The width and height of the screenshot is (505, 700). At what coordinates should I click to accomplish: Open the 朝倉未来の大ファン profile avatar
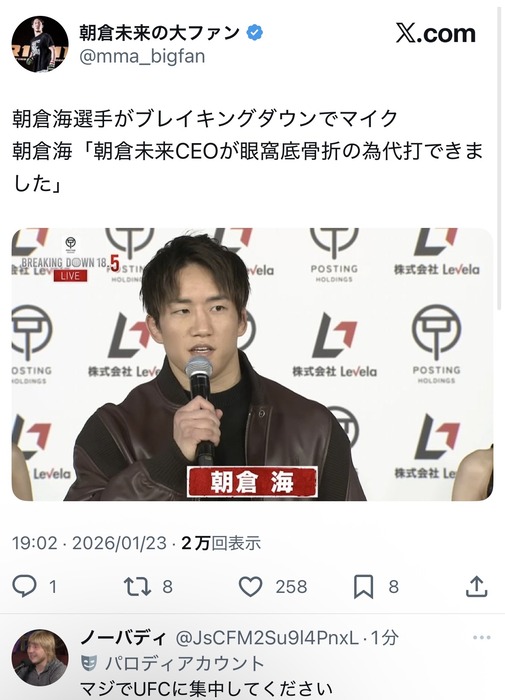click(40, 44)
